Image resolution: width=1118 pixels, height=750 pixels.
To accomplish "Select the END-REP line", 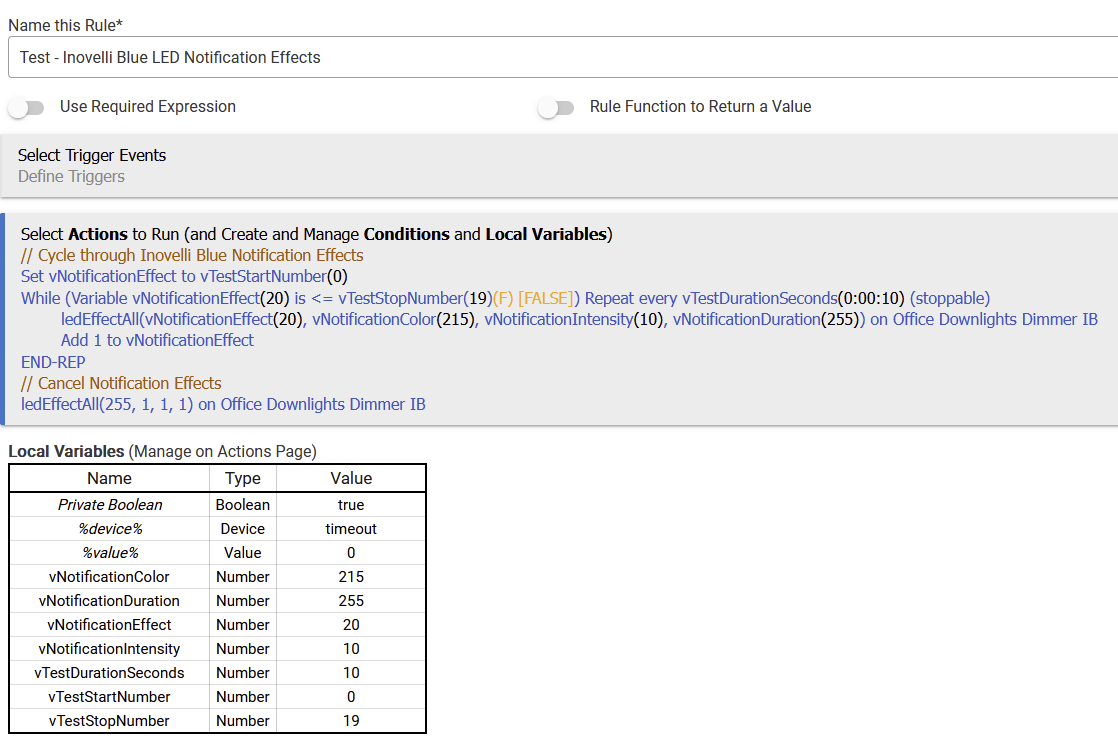I will (53, 362).
